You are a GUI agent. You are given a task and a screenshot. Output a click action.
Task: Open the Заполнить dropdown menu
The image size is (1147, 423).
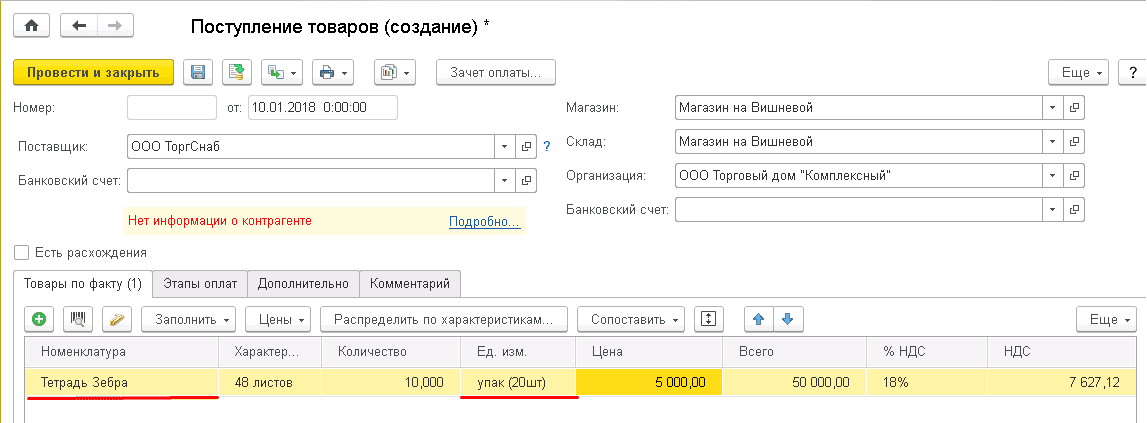click(x=188, y=319)
